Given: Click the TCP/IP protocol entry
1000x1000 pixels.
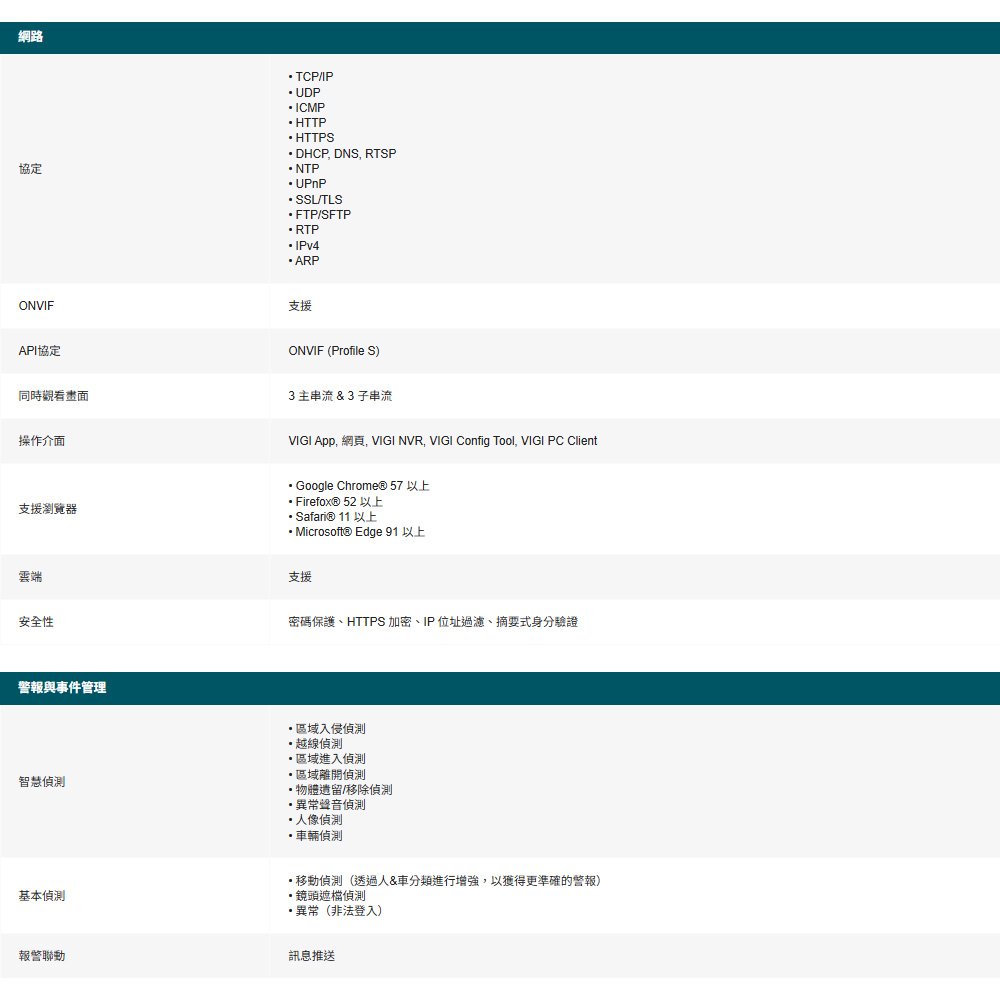Looking at the screenshot, I should click(314, 77).
